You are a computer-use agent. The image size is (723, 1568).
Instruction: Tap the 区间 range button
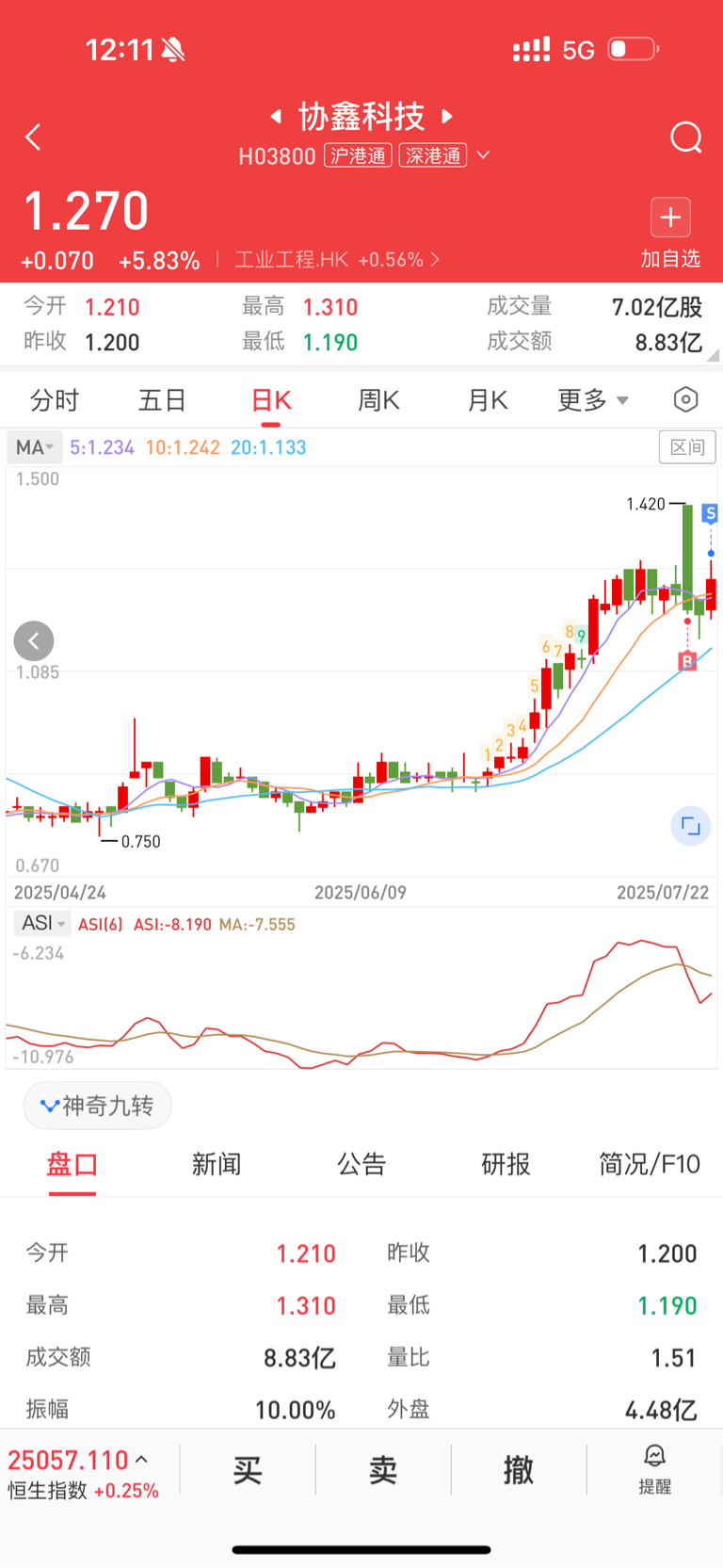coord(687,447)
